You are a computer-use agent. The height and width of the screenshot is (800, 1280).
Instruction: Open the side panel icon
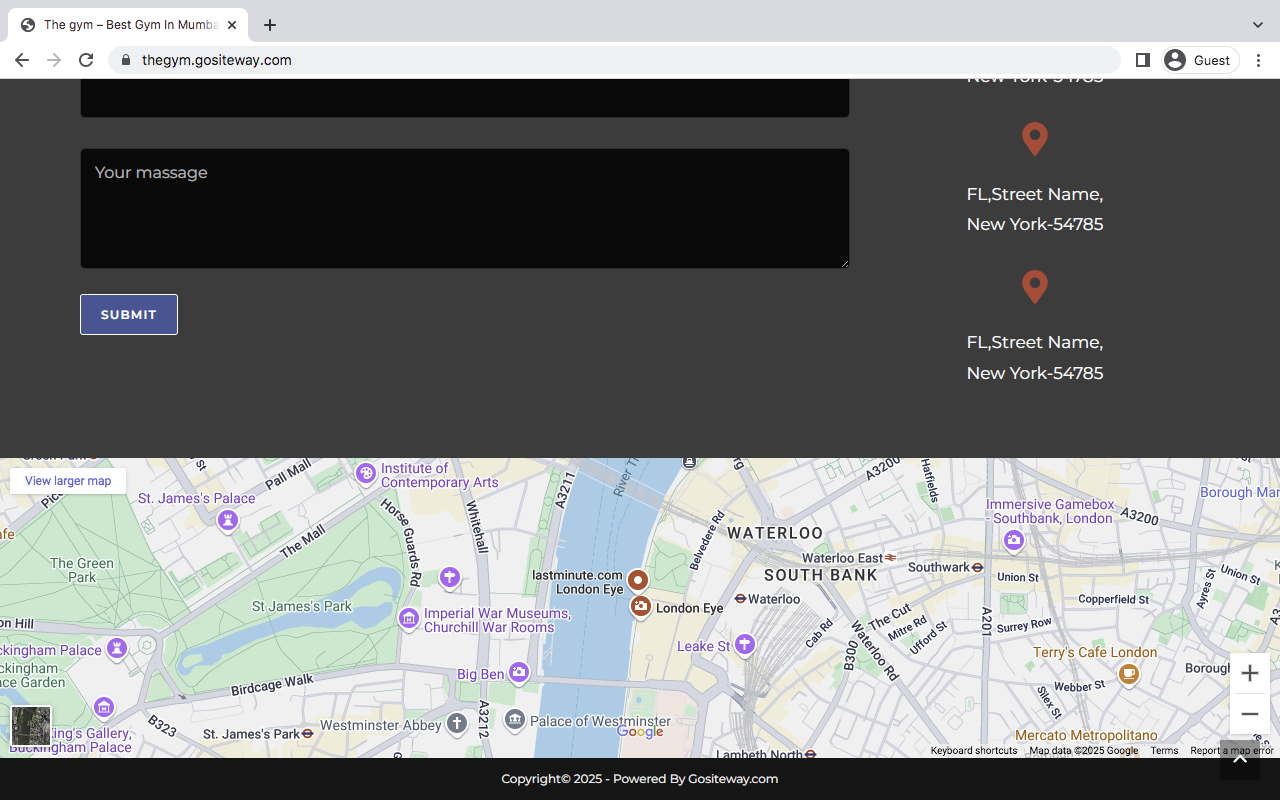(x=1142, y=60)
